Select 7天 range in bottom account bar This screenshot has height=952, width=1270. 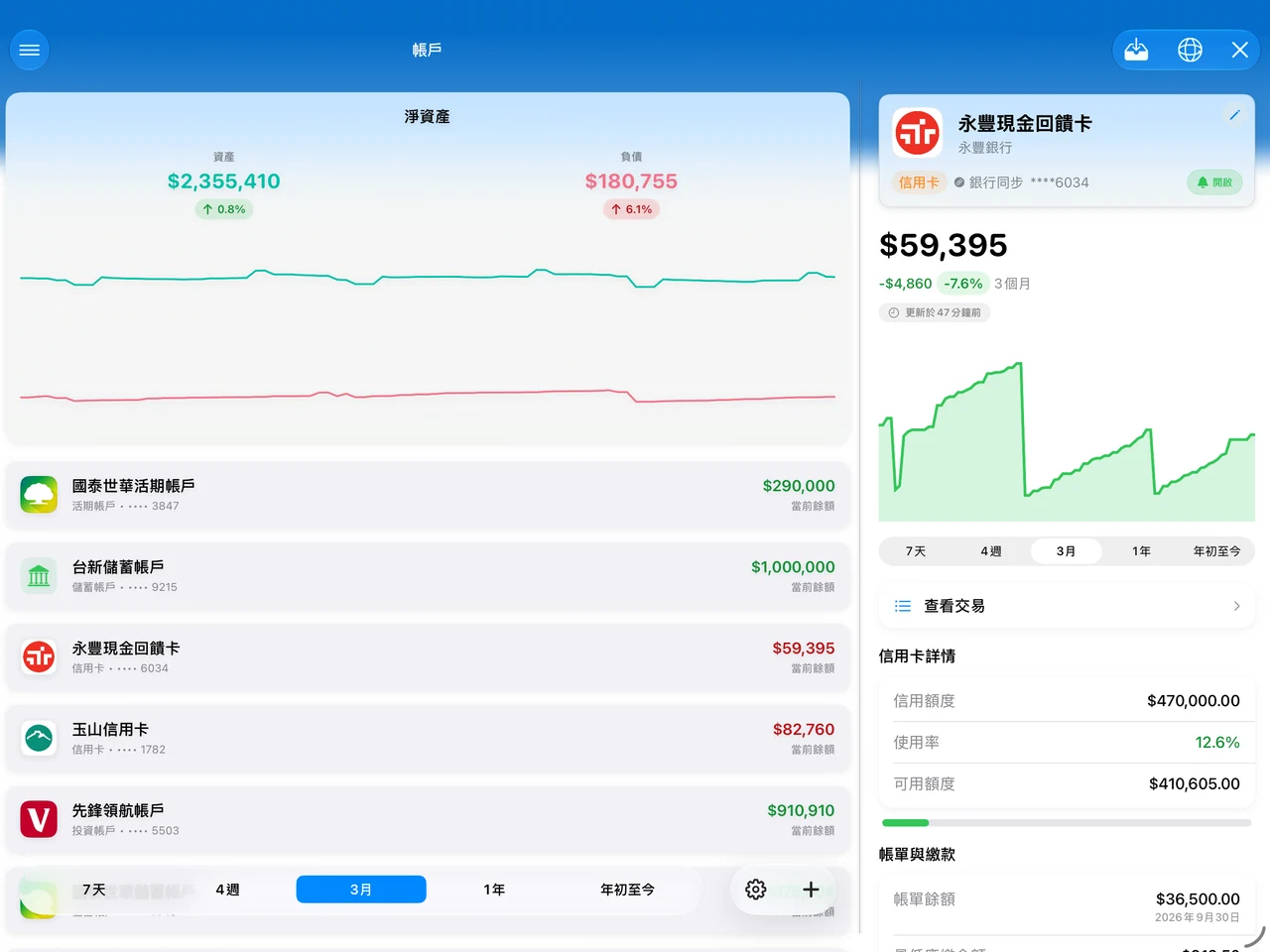[94, 890]
